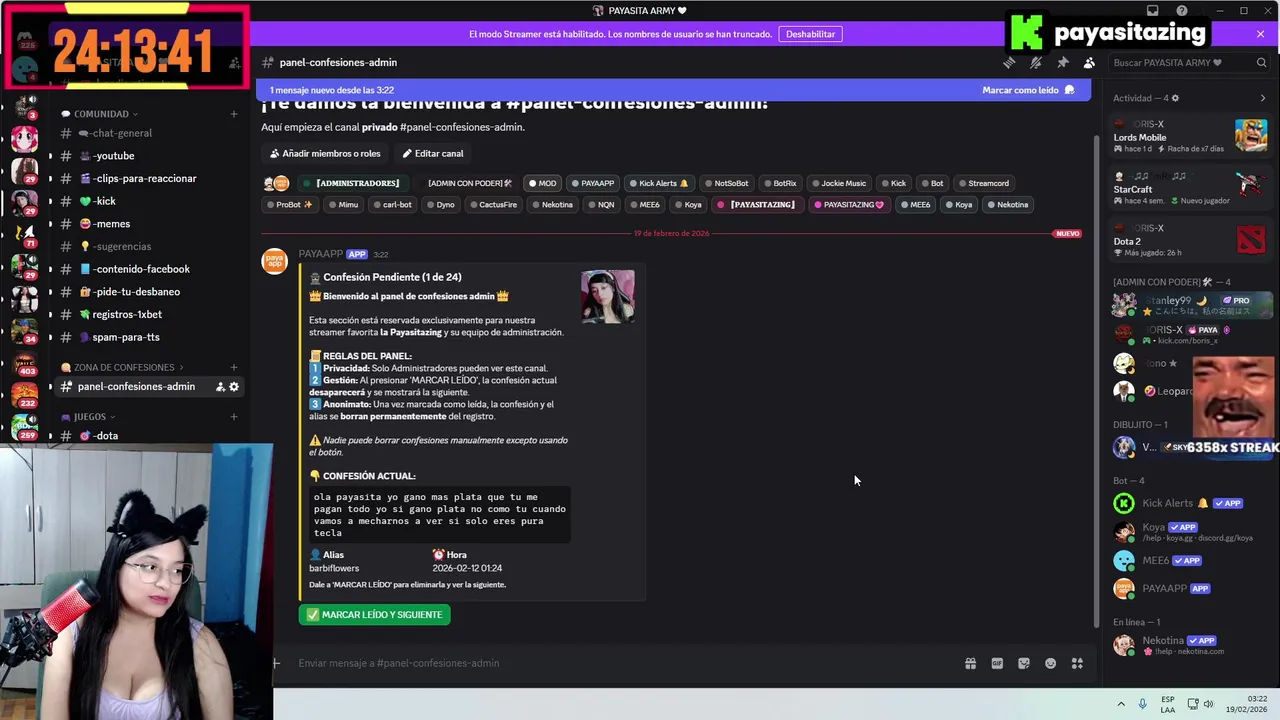The width and height of the screenshot is (1280, 720).
Task: Add channel to COMUNIDAD with plus icon
Action: 234,114
